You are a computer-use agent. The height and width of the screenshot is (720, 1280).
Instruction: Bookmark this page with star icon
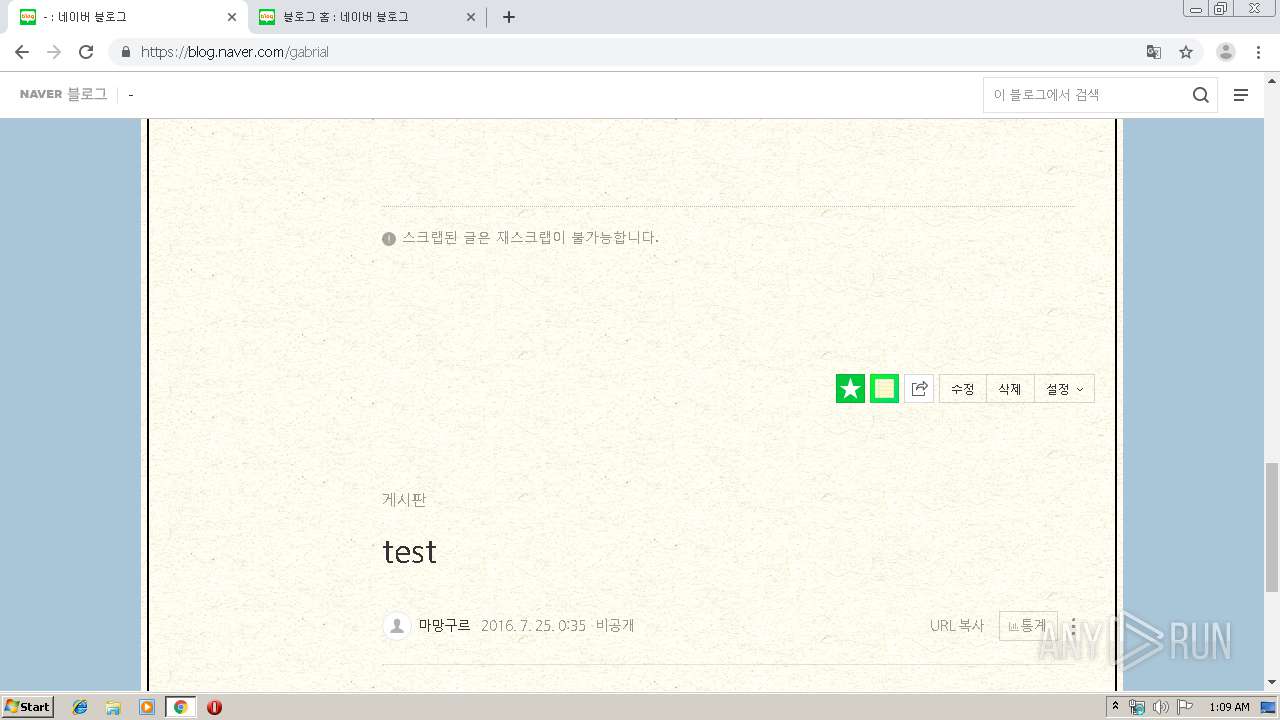1186,52
